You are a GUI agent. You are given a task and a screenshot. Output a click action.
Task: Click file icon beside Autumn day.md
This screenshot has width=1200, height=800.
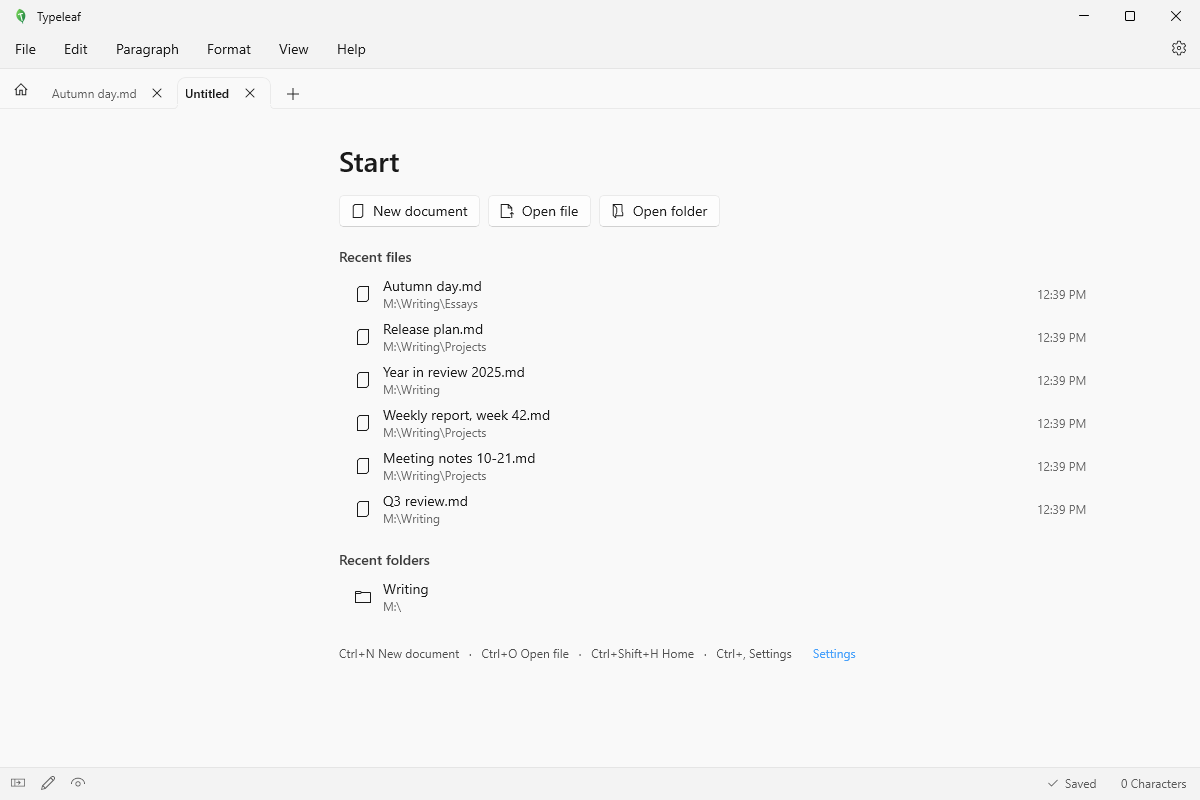(363, 294)
